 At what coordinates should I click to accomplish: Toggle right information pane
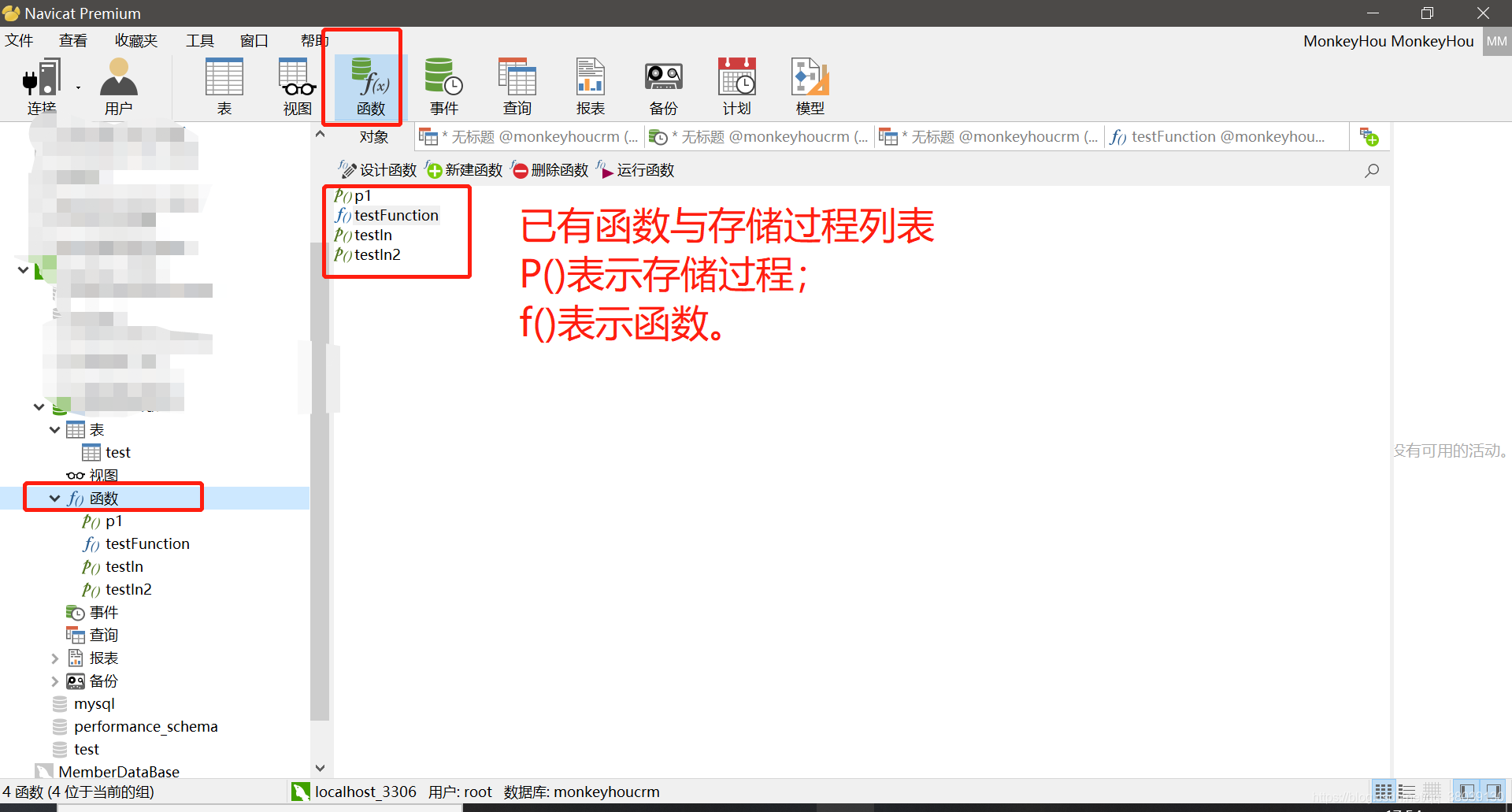tap(1493, 791)
